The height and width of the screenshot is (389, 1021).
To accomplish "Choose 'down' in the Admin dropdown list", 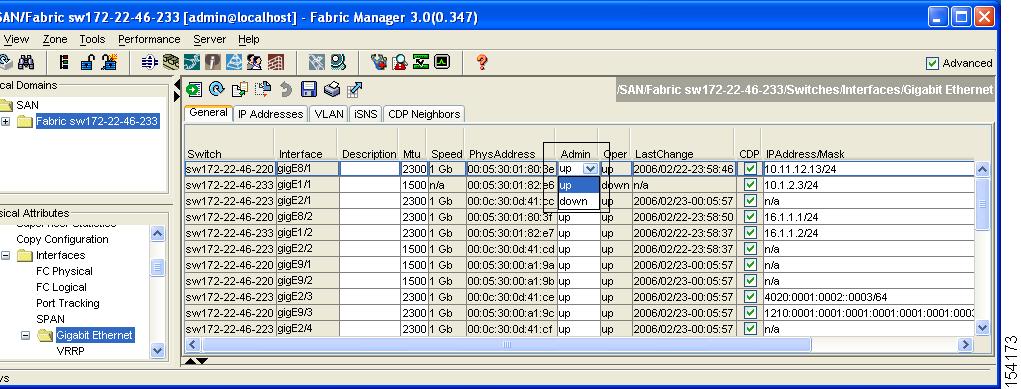I will click(578, 201).
